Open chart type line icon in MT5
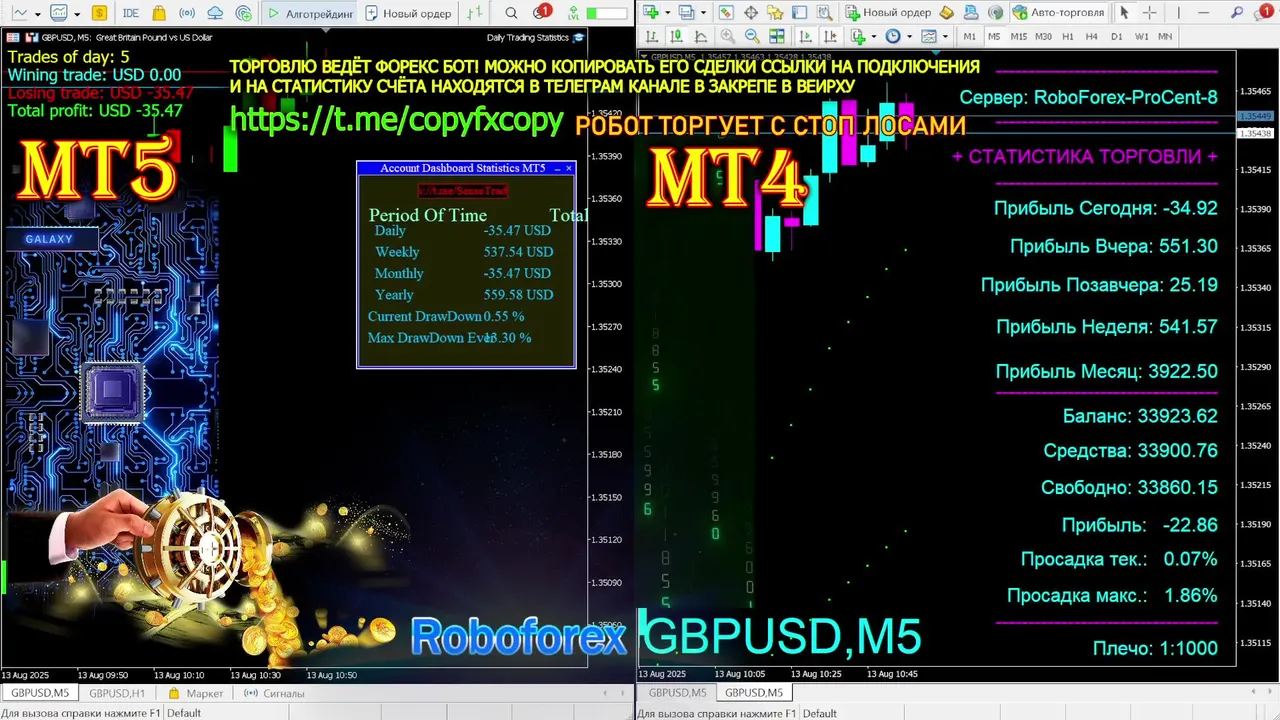 [19, 13]
